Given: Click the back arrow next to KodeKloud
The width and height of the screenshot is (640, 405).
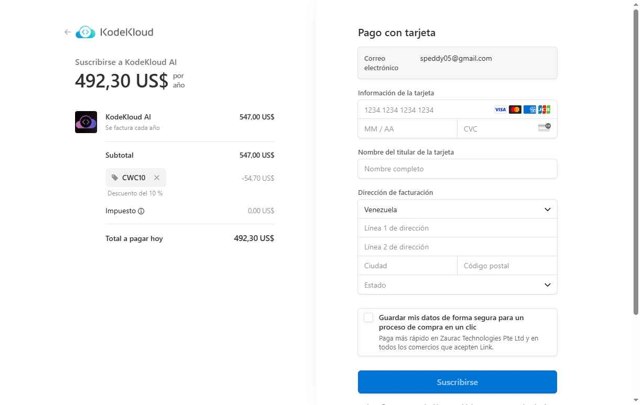Looking at the screenshot, I should pos(67,32).
